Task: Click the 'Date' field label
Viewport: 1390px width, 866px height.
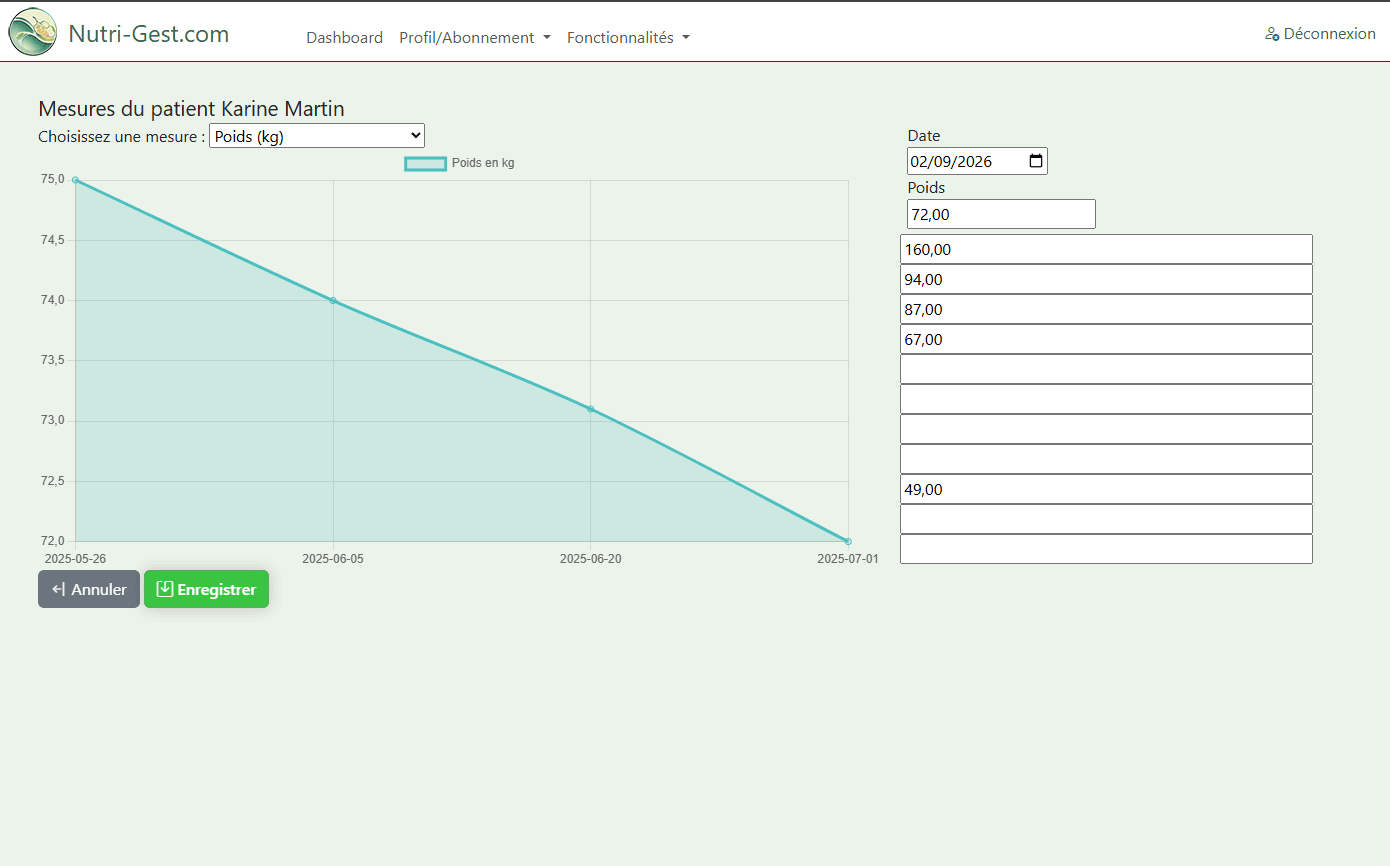Action: point(924,136)
